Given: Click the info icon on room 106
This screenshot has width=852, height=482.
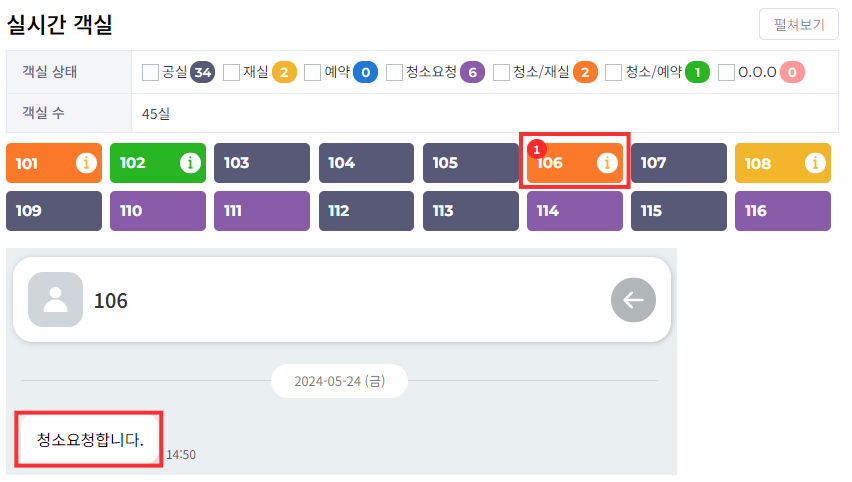Looking at the screenshot, I should pyautogui.click(x=607, y=163).
